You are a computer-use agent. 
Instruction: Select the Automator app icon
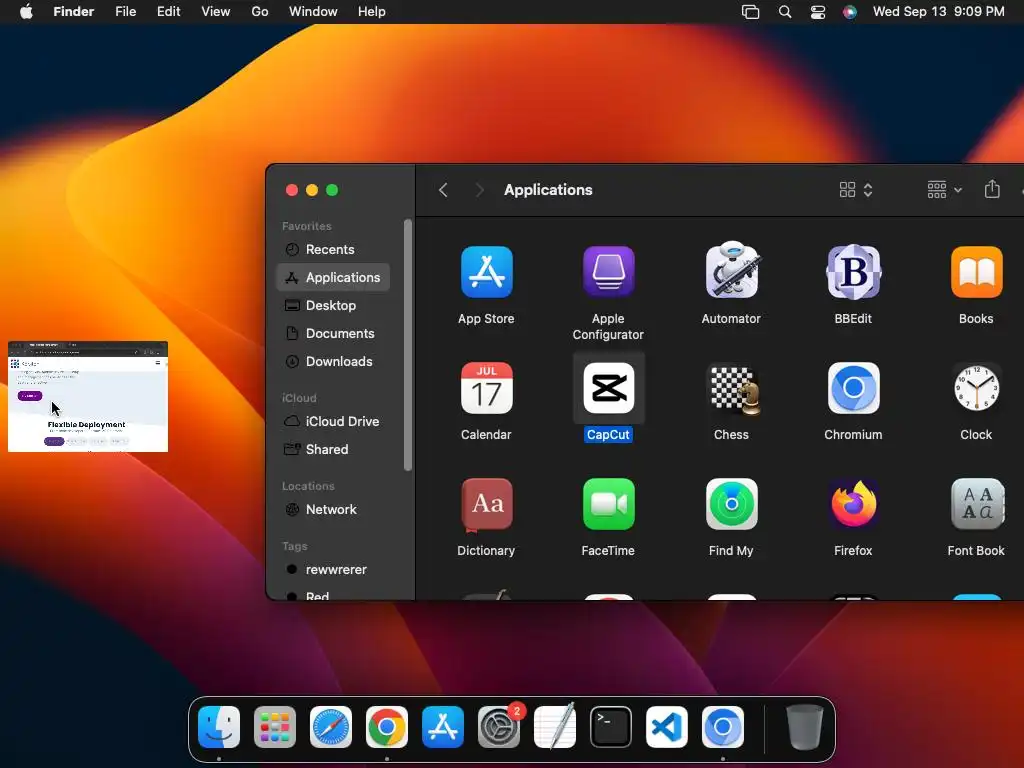[731, 270]
